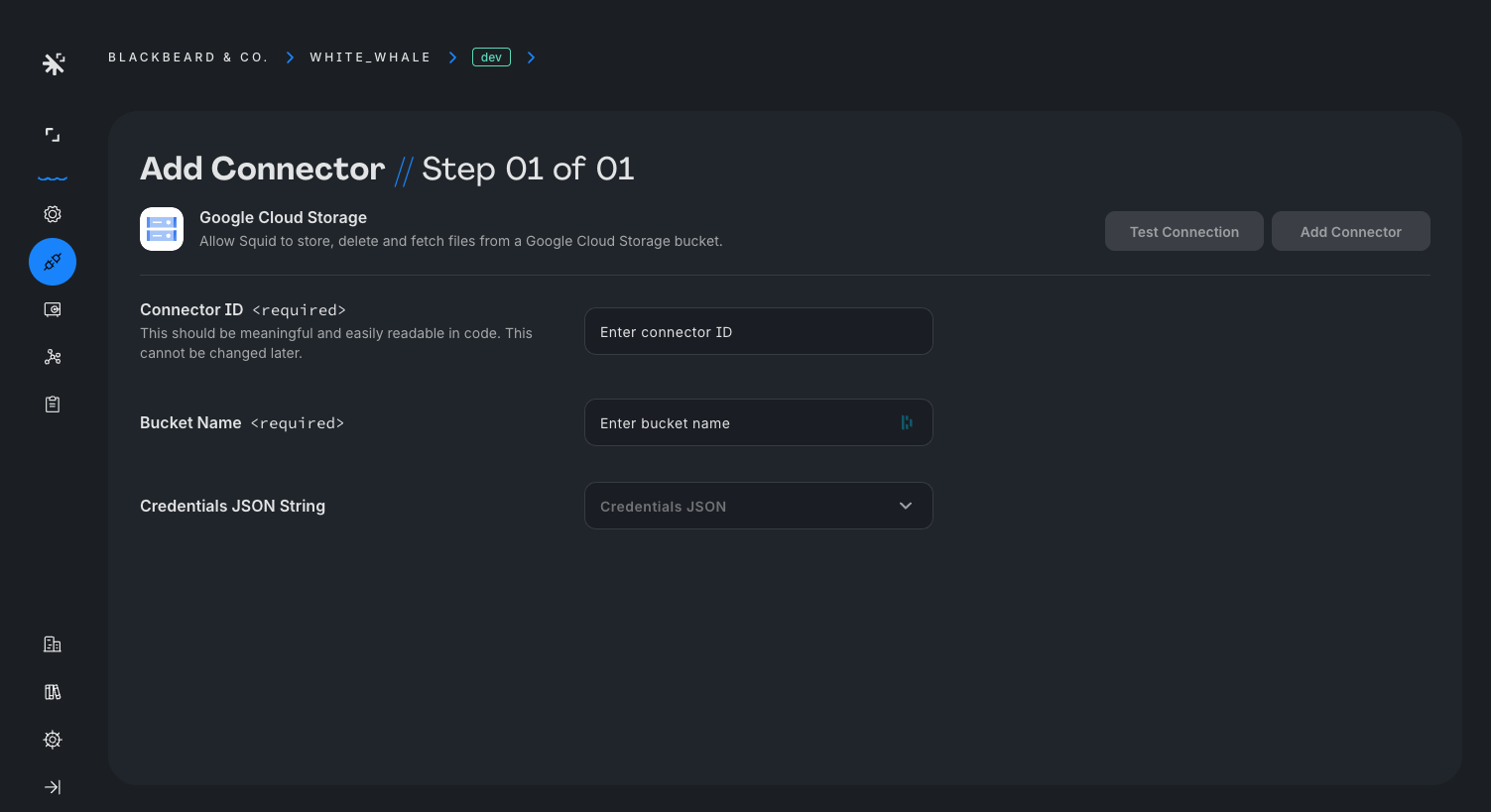Open the documentation books icon
This screenshot has width=1491, height=812.
click(x=53, y=692)
